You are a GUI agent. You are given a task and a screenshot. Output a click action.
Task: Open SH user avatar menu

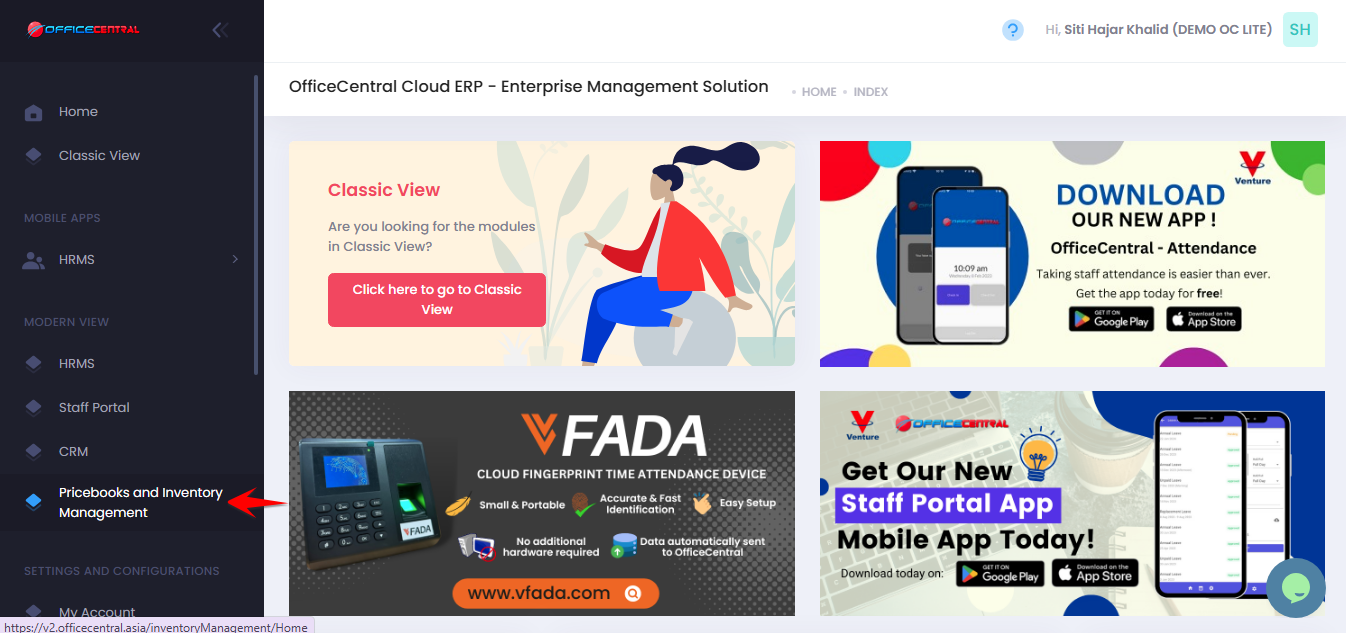[x=1300, y=30]
